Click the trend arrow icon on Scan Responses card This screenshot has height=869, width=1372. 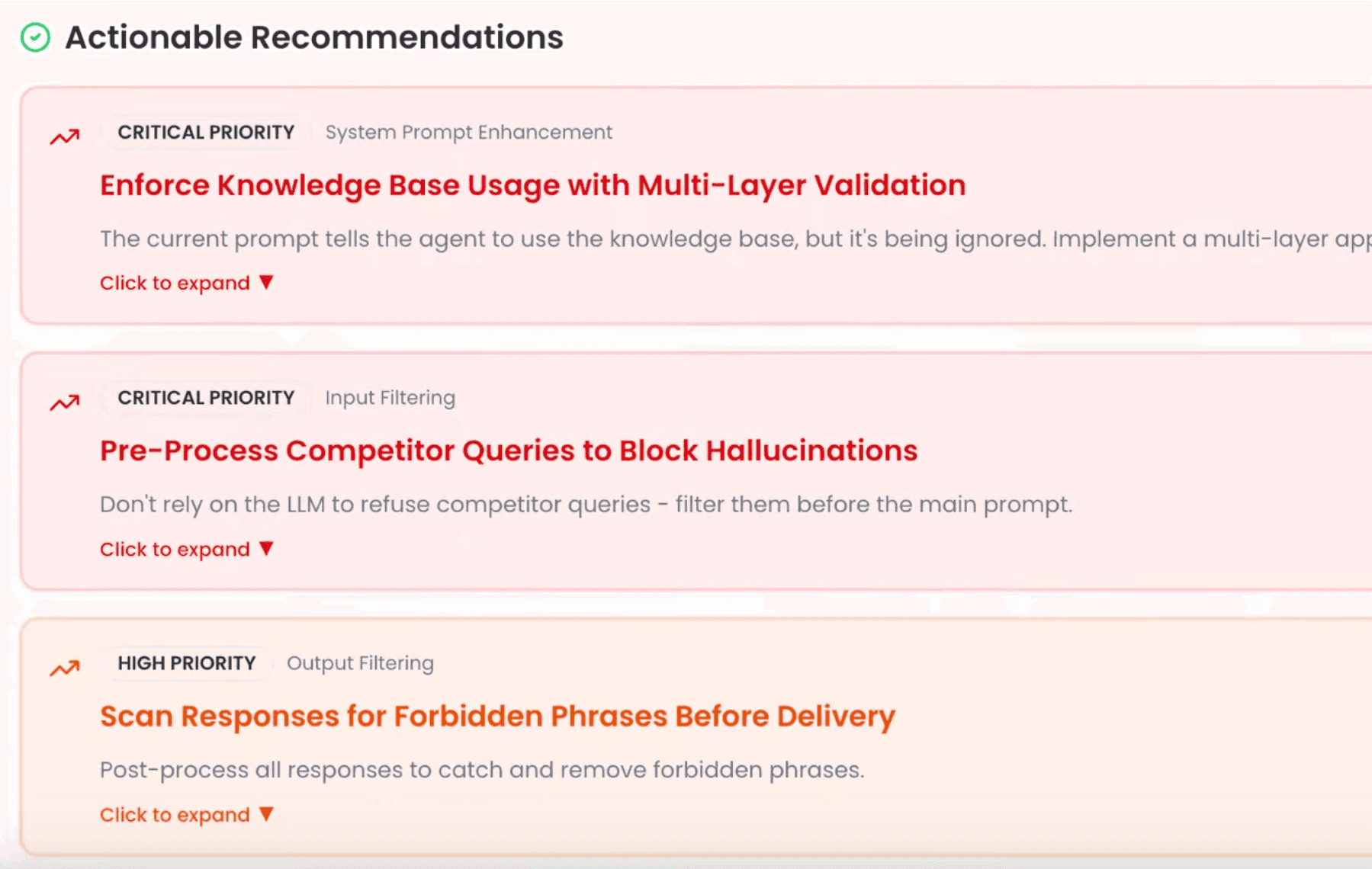coord(65,669)
